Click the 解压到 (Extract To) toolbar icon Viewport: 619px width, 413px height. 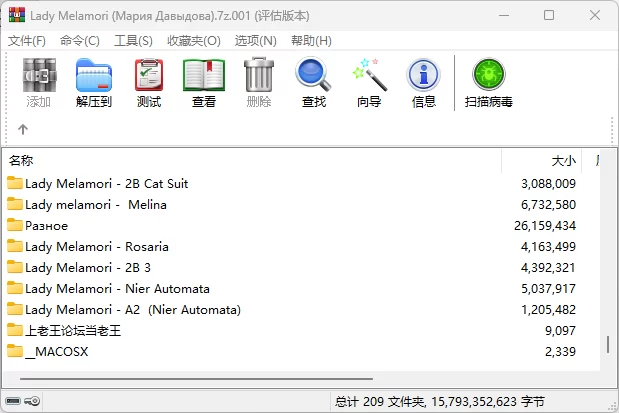point(94,82)
